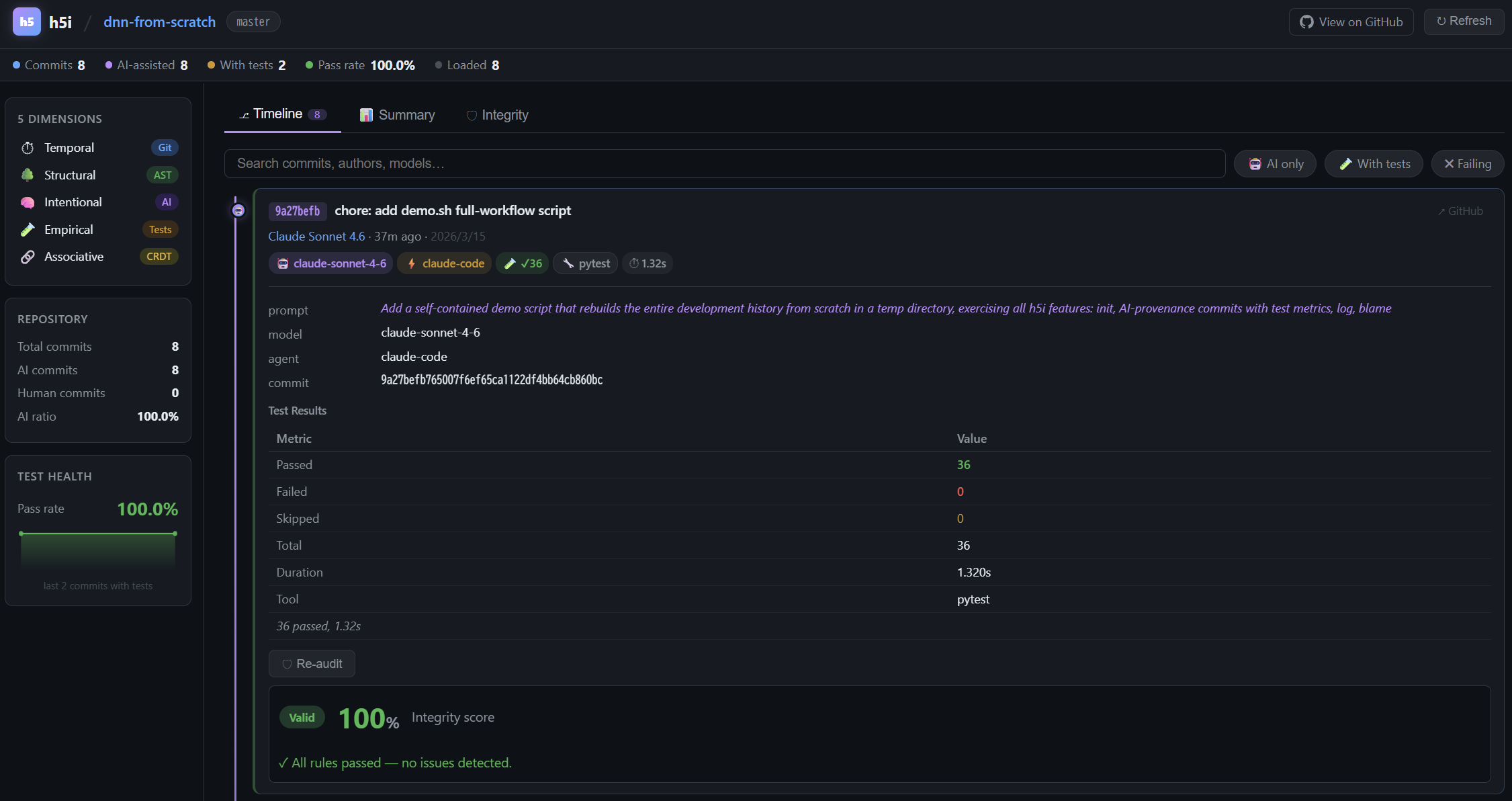Select the Empirical Tests dimension icon

(x=28, y=229)
